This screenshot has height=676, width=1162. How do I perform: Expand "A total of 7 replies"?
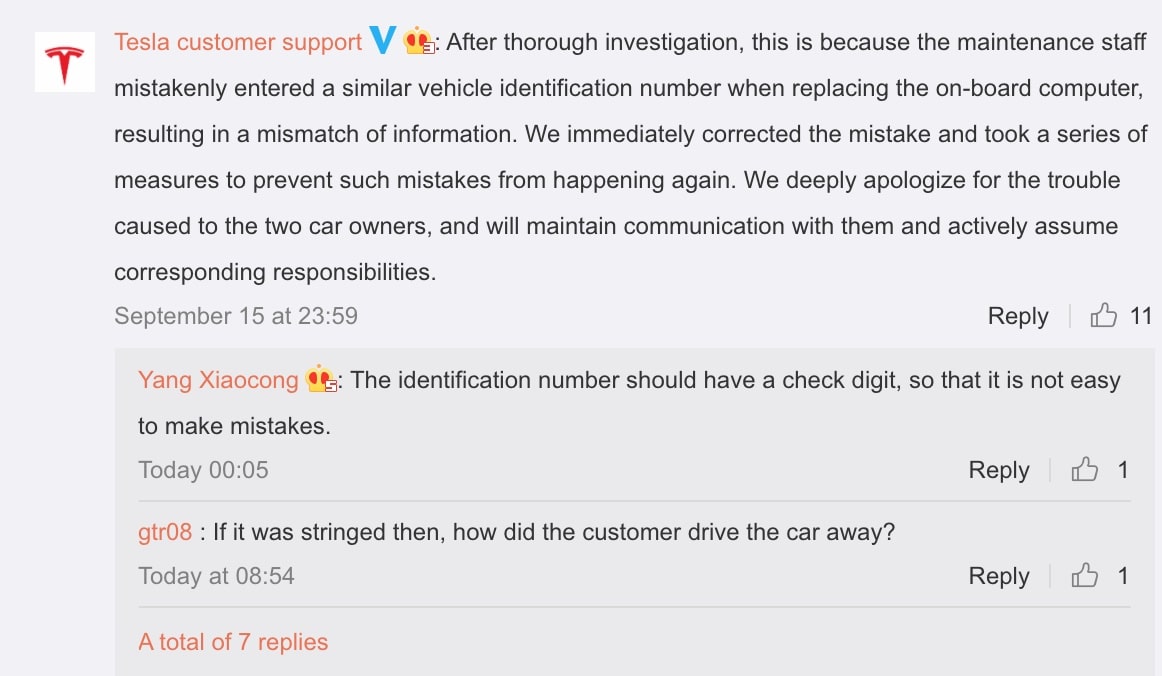(233, 642)
